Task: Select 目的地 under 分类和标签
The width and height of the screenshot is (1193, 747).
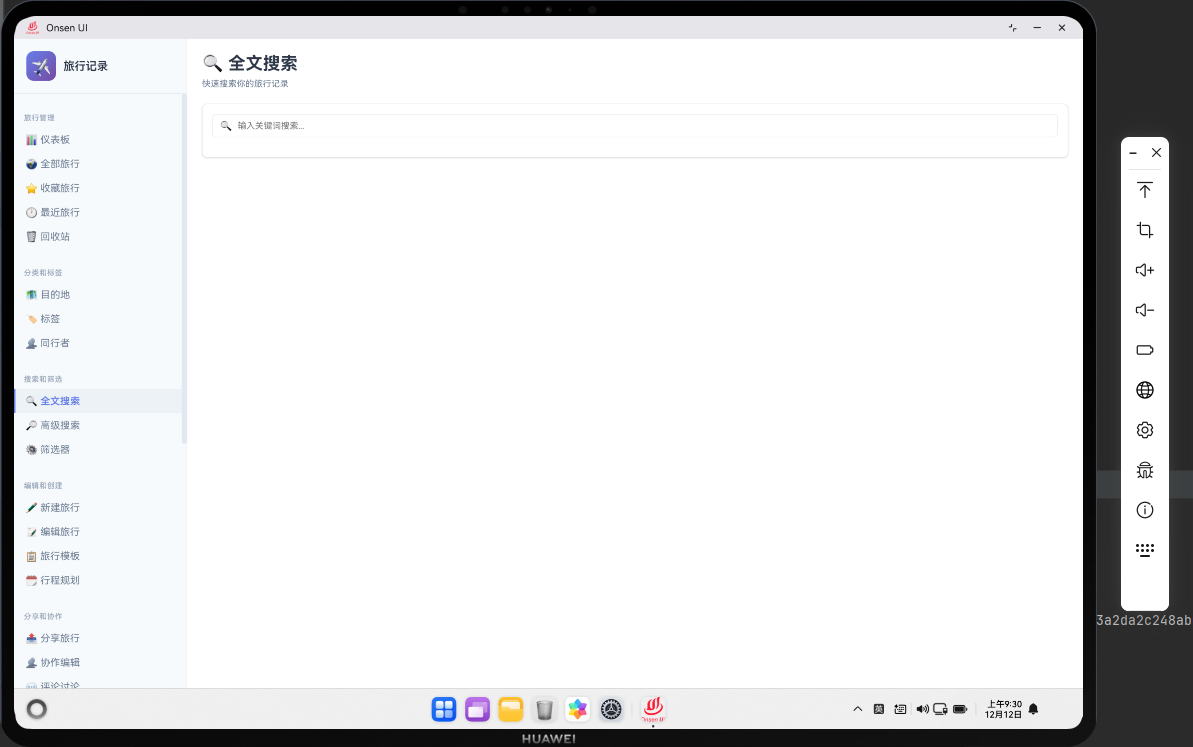Action: pyautogui.click(x=56, y=294)
